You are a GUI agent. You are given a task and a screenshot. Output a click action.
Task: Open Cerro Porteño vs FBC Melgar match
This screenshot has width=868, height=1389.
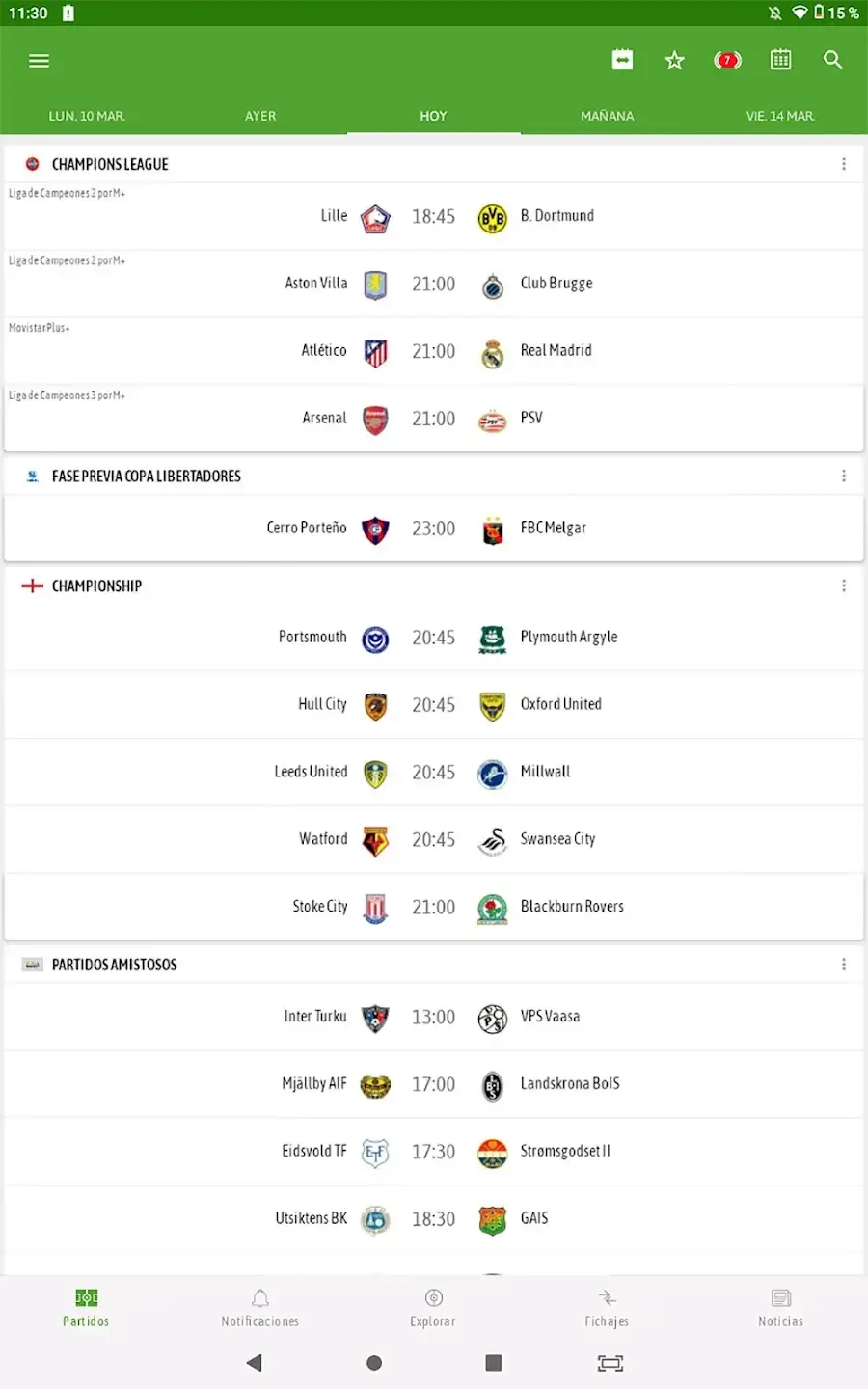[x=434, y=529]
